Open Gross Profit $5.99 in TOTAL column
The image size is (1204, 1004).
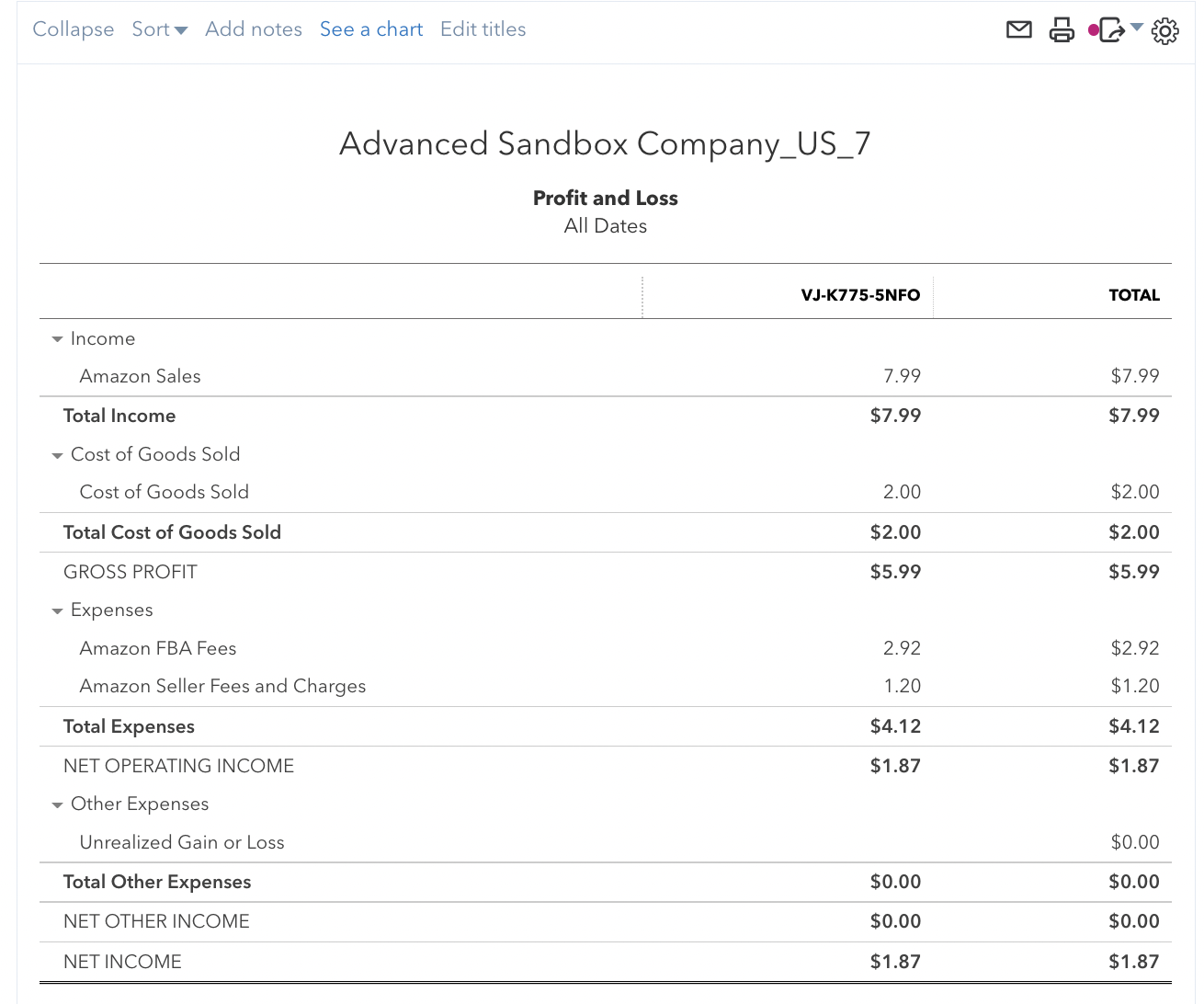[x=1134, y=572]
